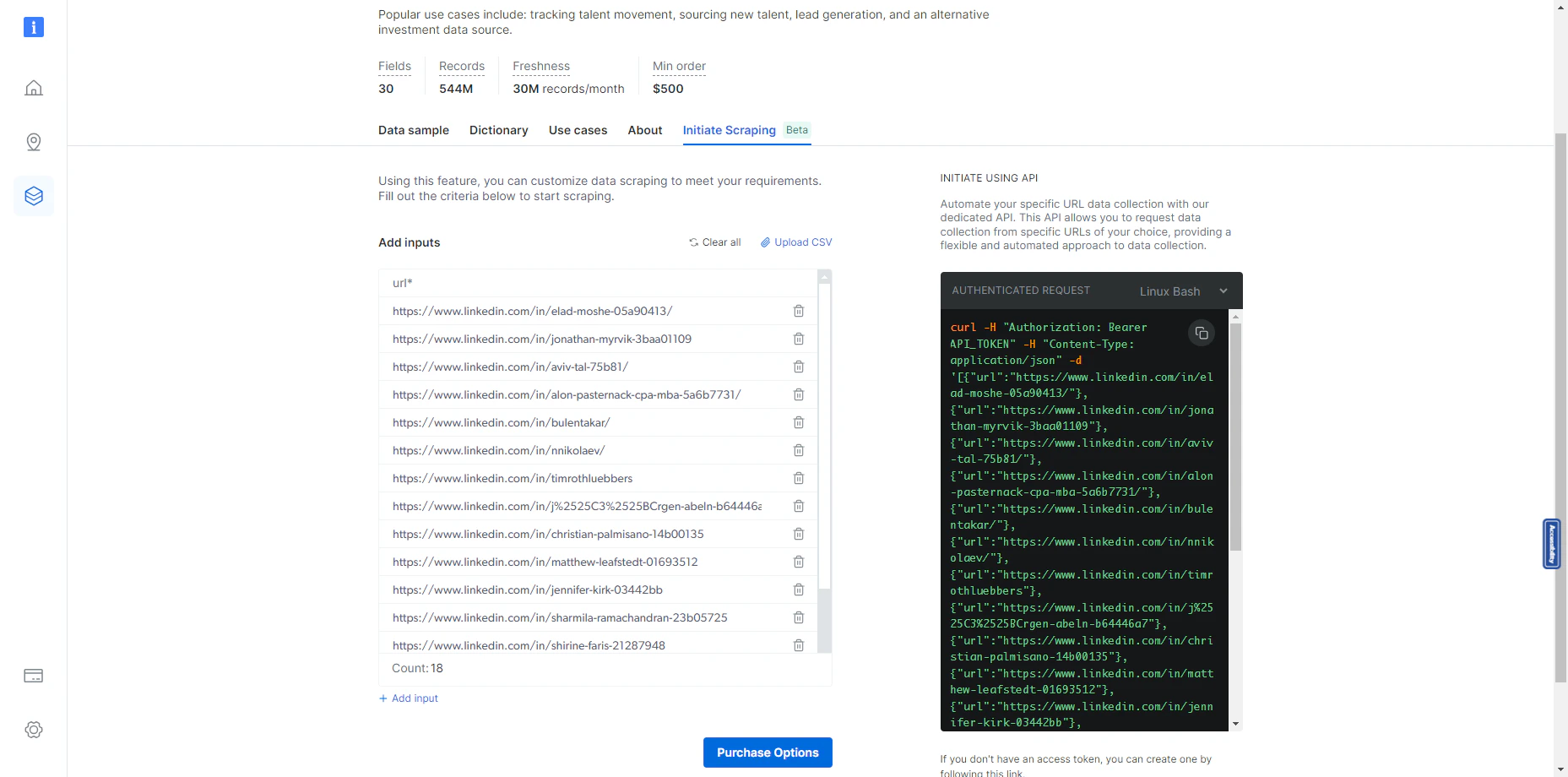Click the home icon in sidebar
1568x777 pixels.
pos(34,88)
